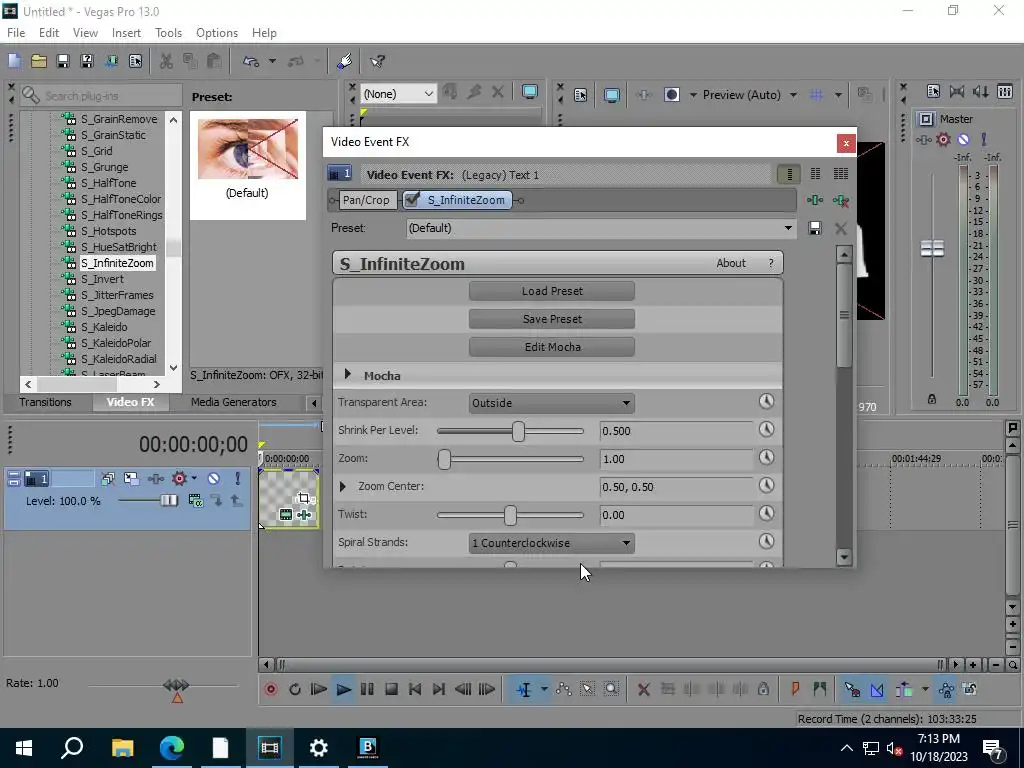The width and height of the screenshot is (1024, 768).
Task: Open Undo history dropdown arrow
Action: click(x=272, y=61)
